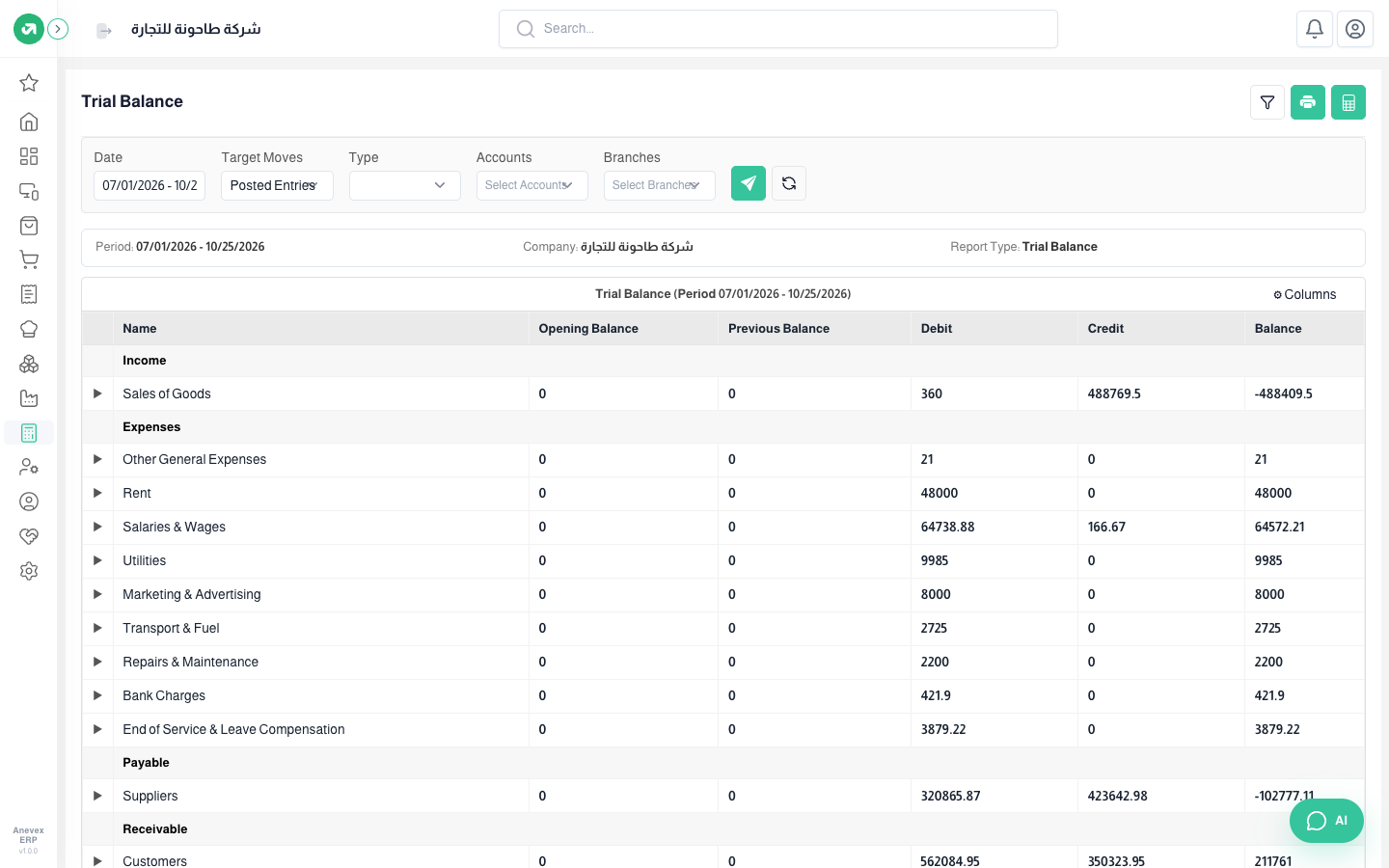Open notifications bell
The image size is (1389, 868).
(x=1315, y=29)
